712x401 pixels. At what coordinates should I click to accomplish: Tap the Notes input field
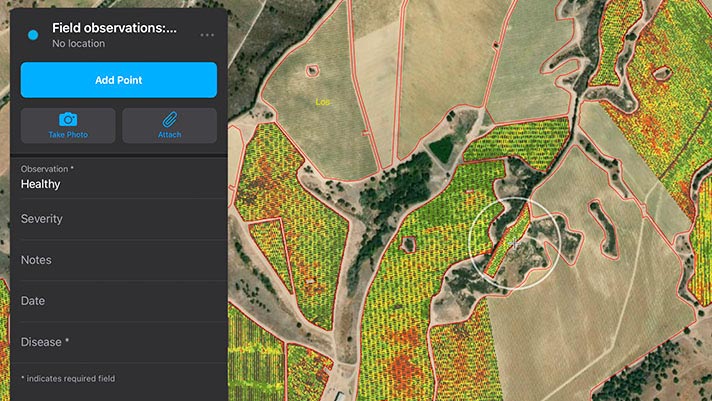pyautogui.click(x=119, y=260)
